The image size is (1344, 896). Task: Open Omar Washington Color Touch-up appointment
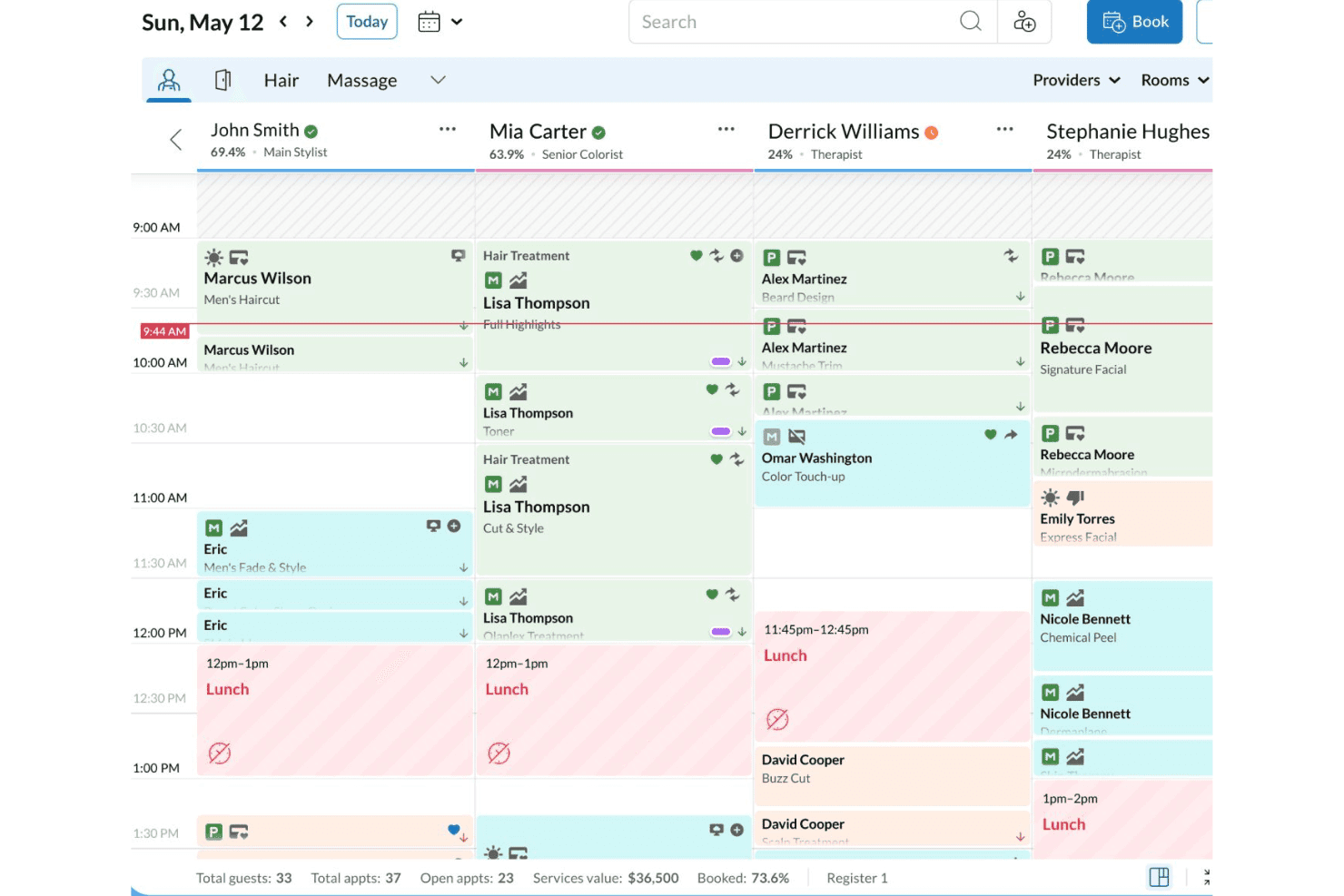click(x=892, y=463)
